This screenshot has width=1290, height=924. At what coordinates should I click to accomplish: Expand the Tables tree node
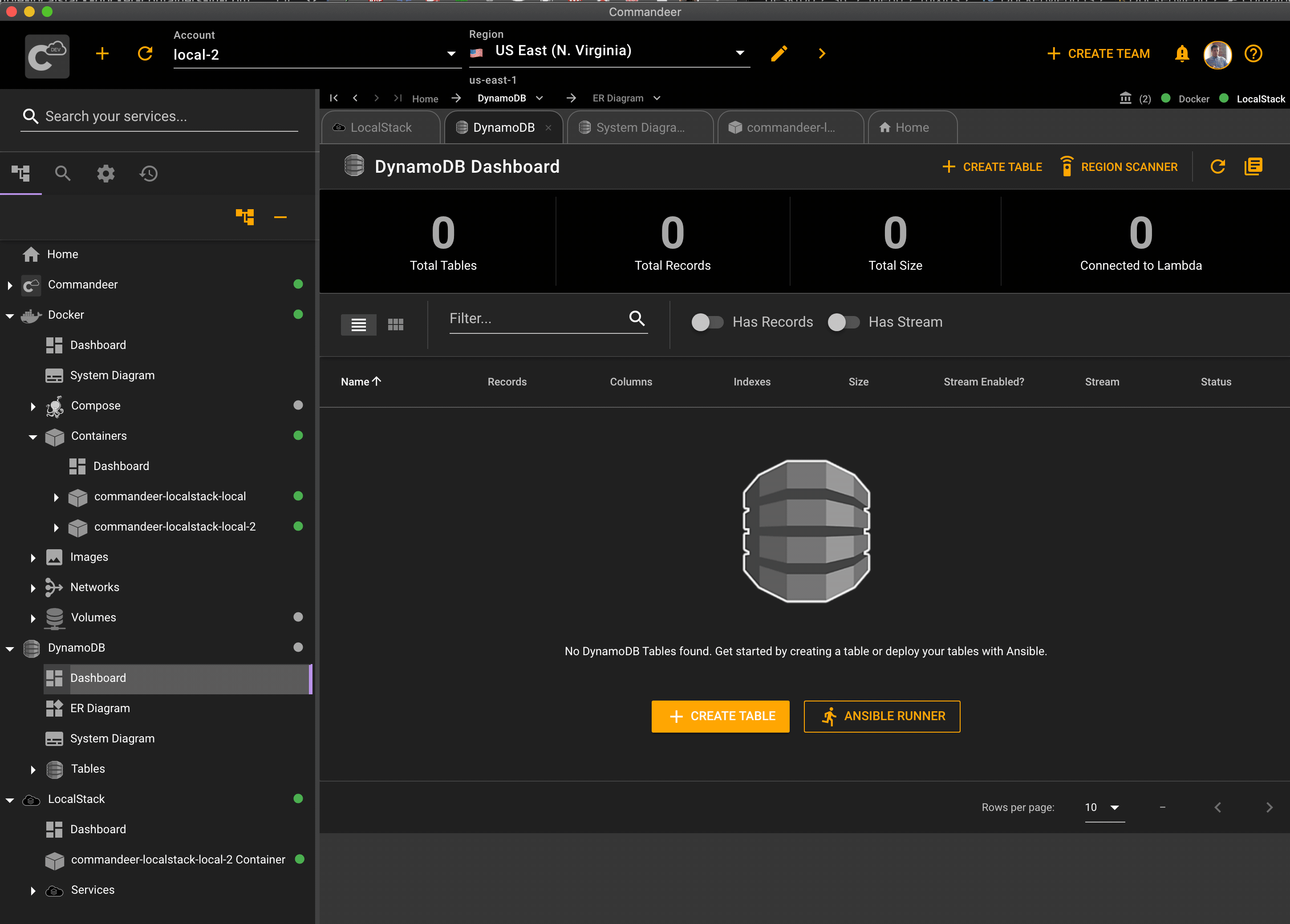[33, 770]
